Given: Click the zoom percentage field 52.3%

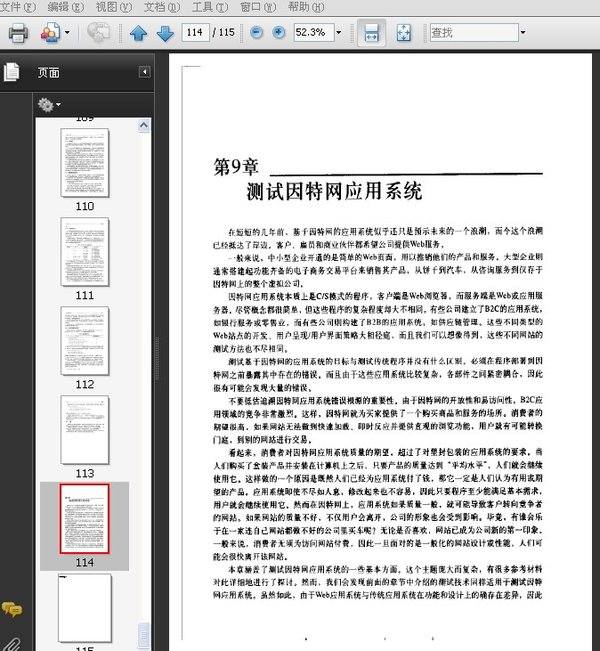Looking at the screenshot, I should pyautogui.click(x=314, y=32).
